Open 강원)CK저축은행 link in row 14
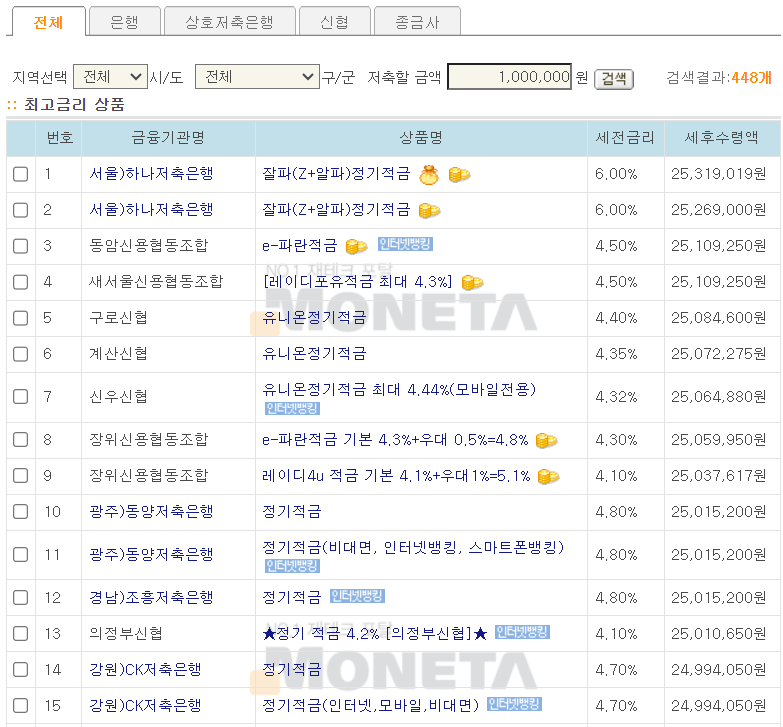The height and width of the screenshot is (727, 783). pos(145,669)
